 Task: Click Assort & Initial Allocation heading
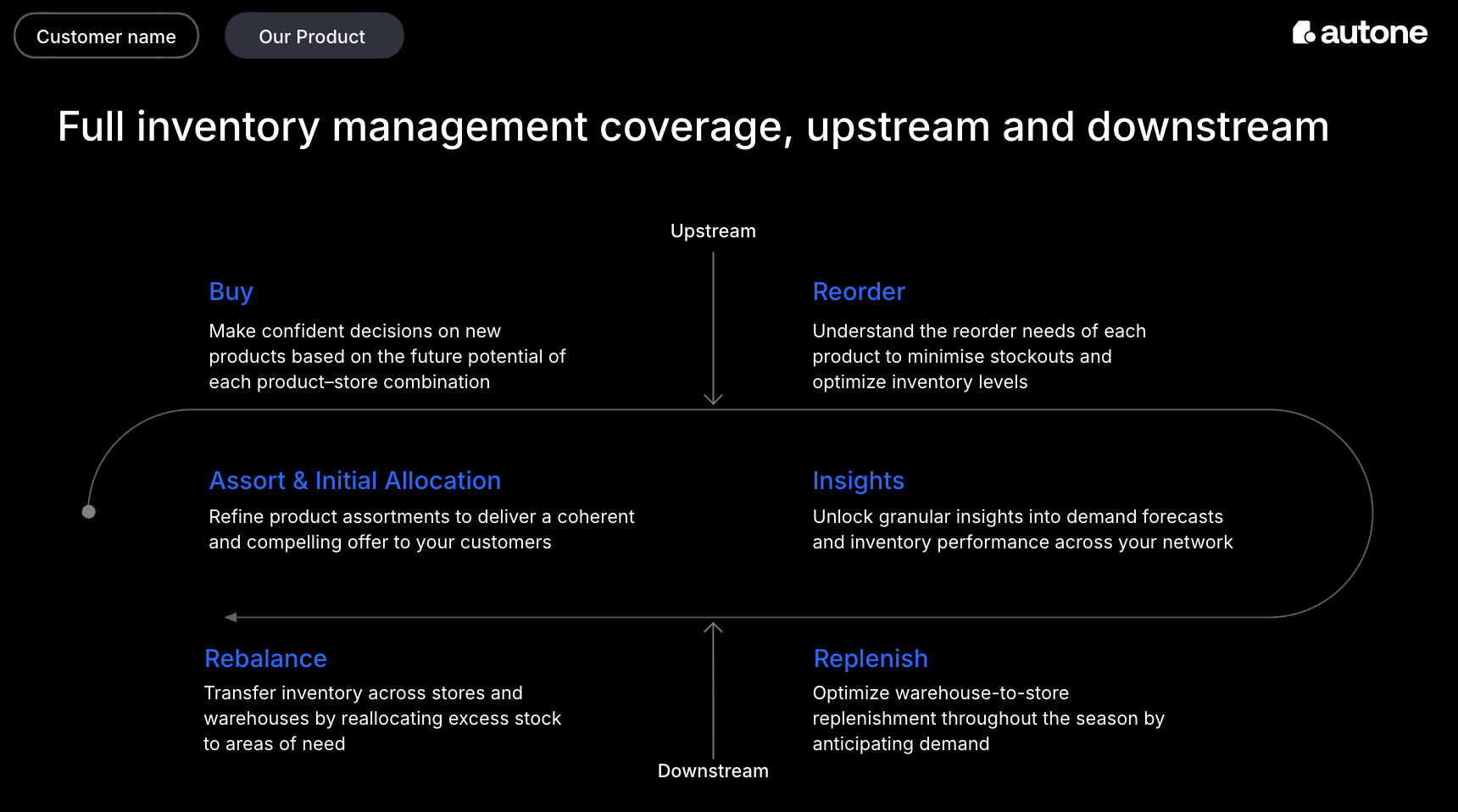[355, 481]
